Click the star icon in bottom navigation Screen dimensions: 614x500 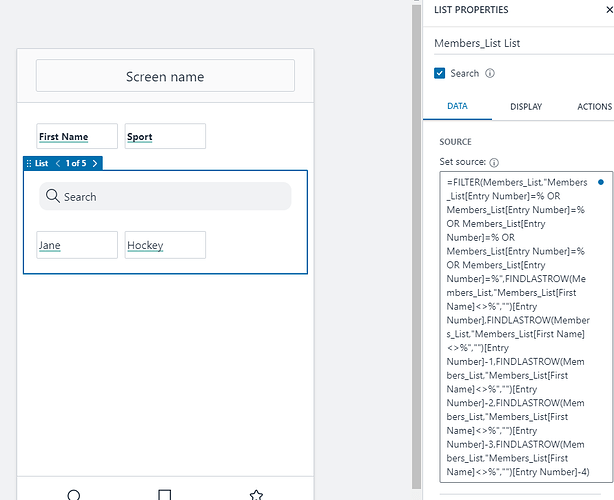(256, 494)
